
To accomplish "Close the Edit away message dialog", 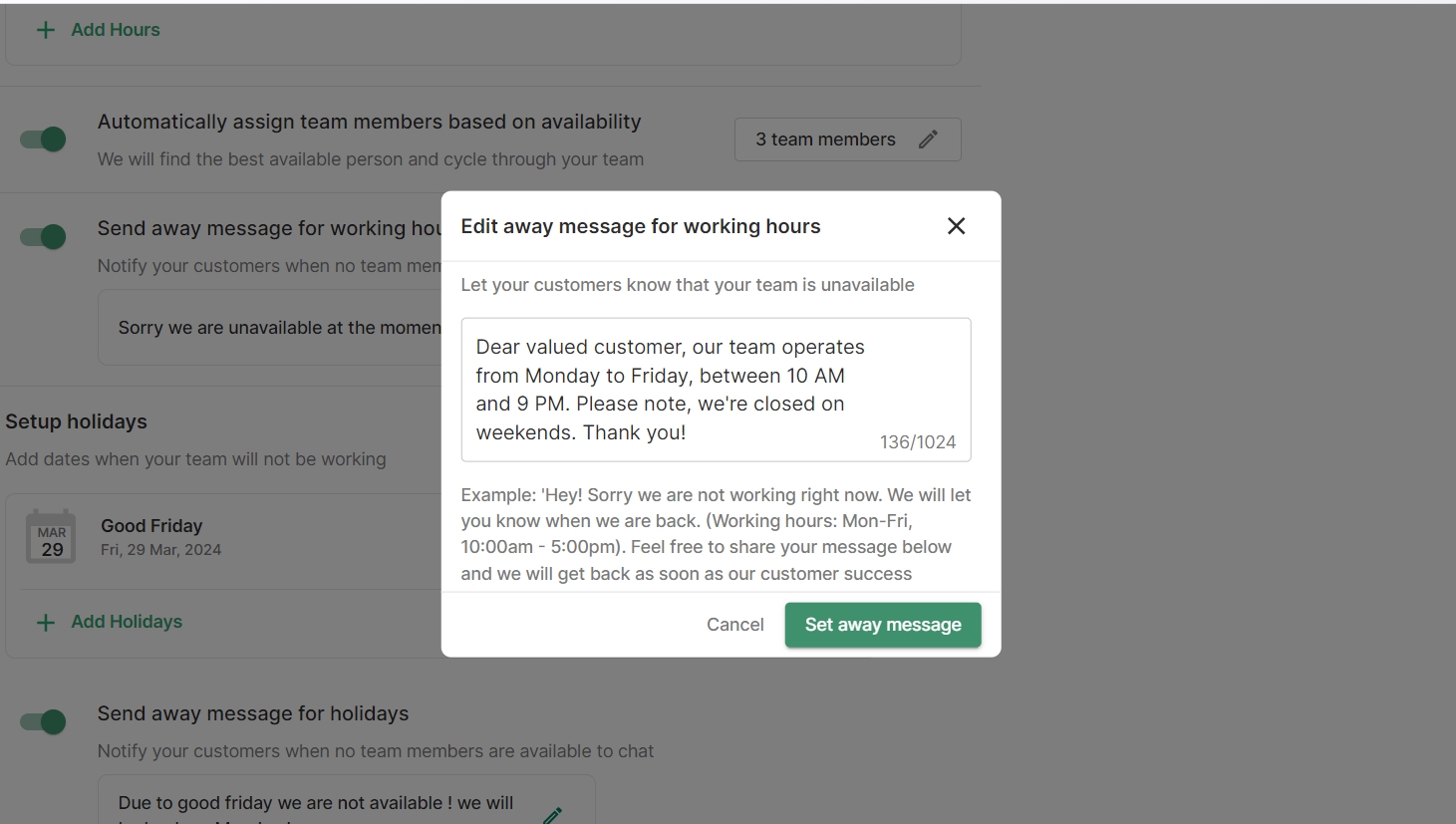I will pyautogui.click(x=956, y=226).
